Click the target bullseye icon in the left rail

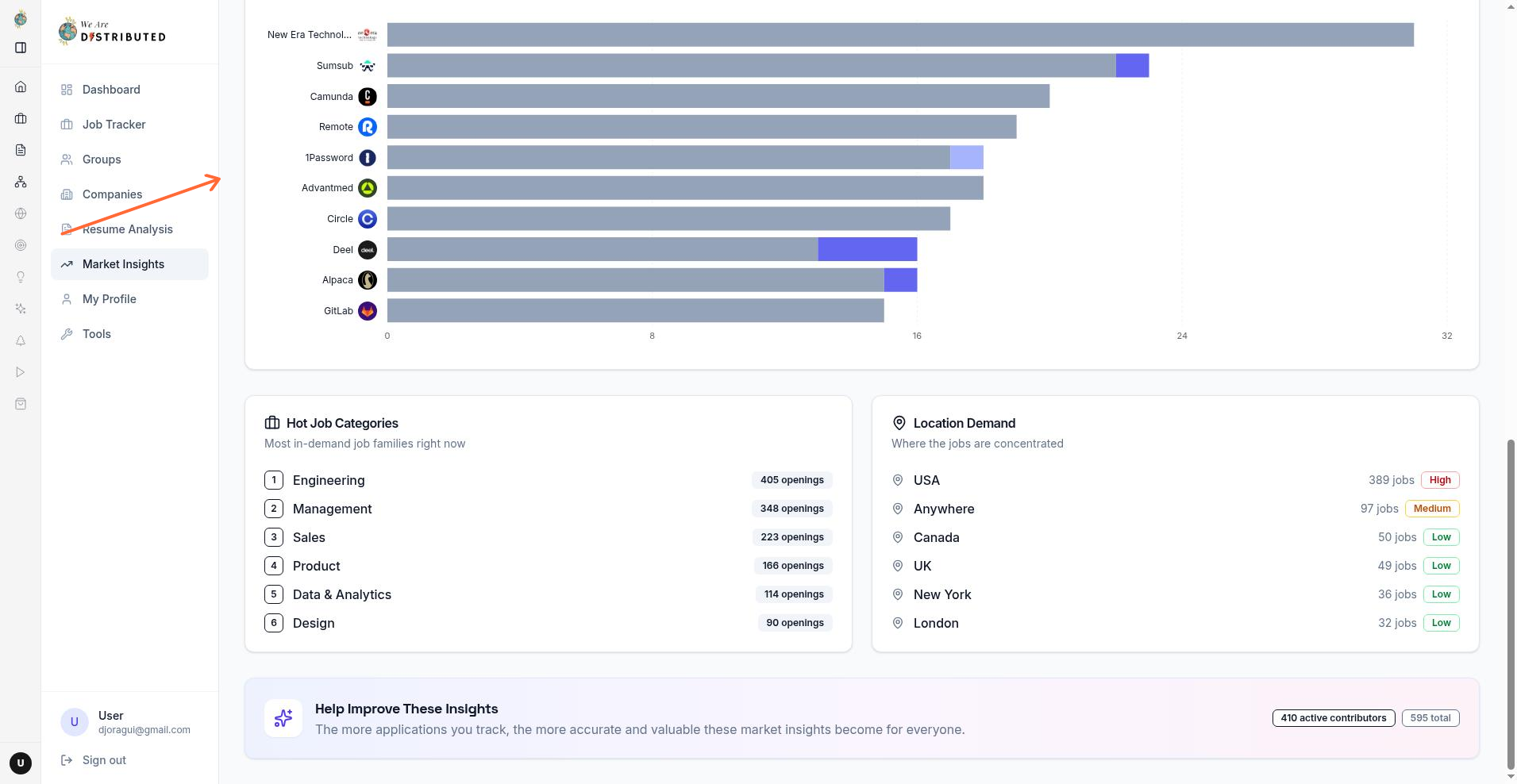coord(21,245)
